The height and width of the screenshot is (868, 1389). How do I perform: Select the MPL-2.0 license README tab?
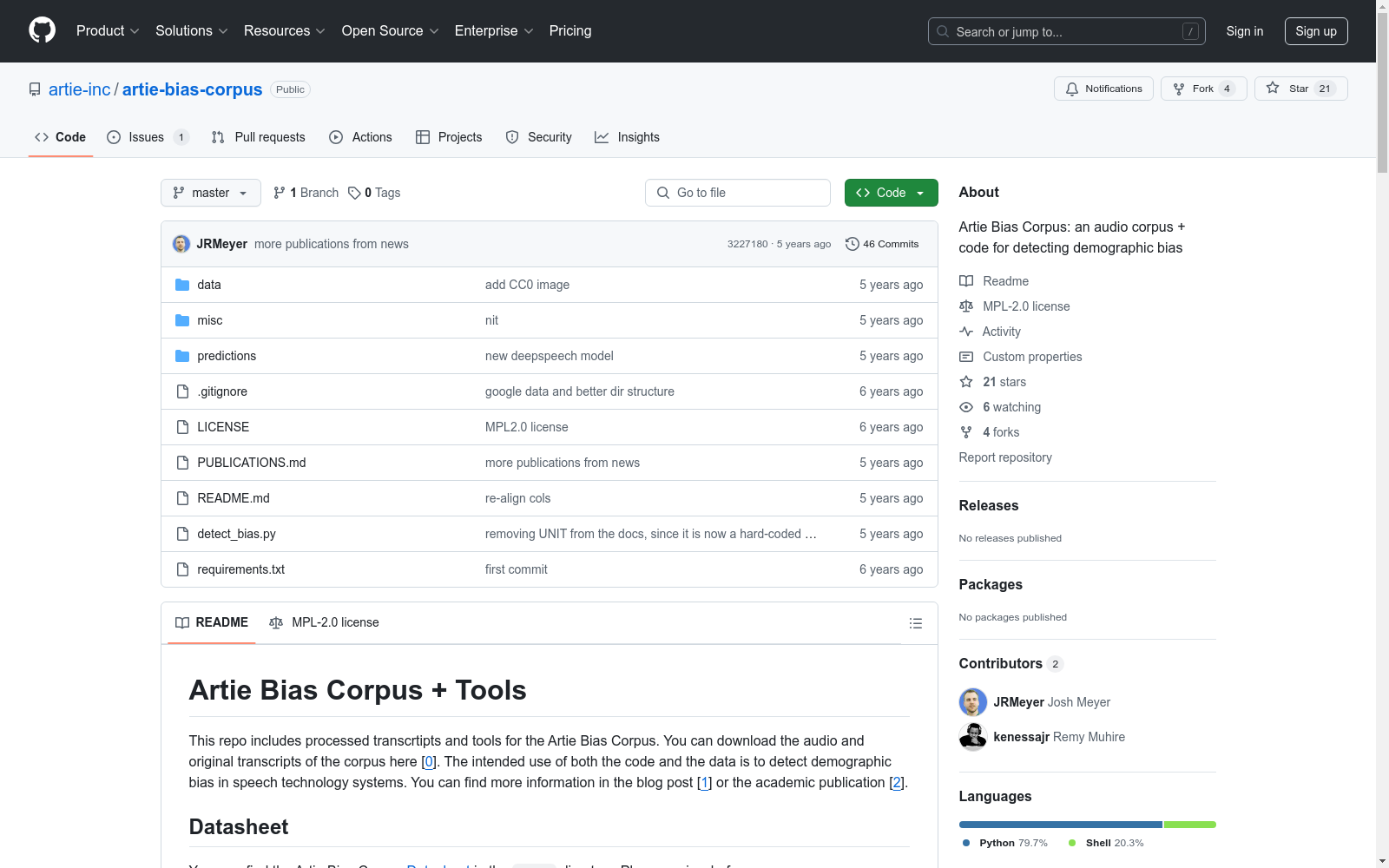coord(325,622)
